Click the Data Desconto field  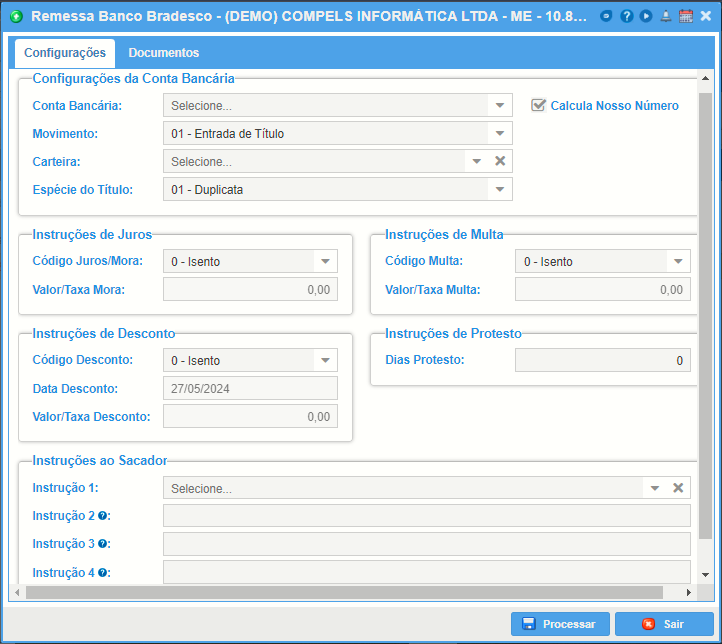click(x=250, y=389)
